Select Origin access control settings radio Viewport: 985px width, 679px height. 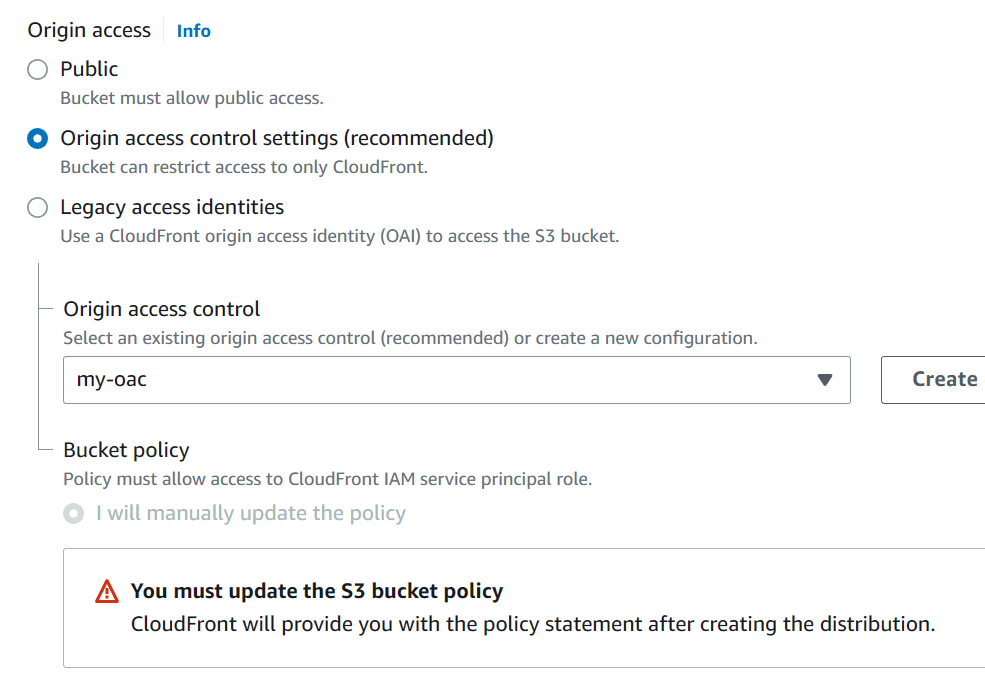pyautogui.click(x=37, y=139)
